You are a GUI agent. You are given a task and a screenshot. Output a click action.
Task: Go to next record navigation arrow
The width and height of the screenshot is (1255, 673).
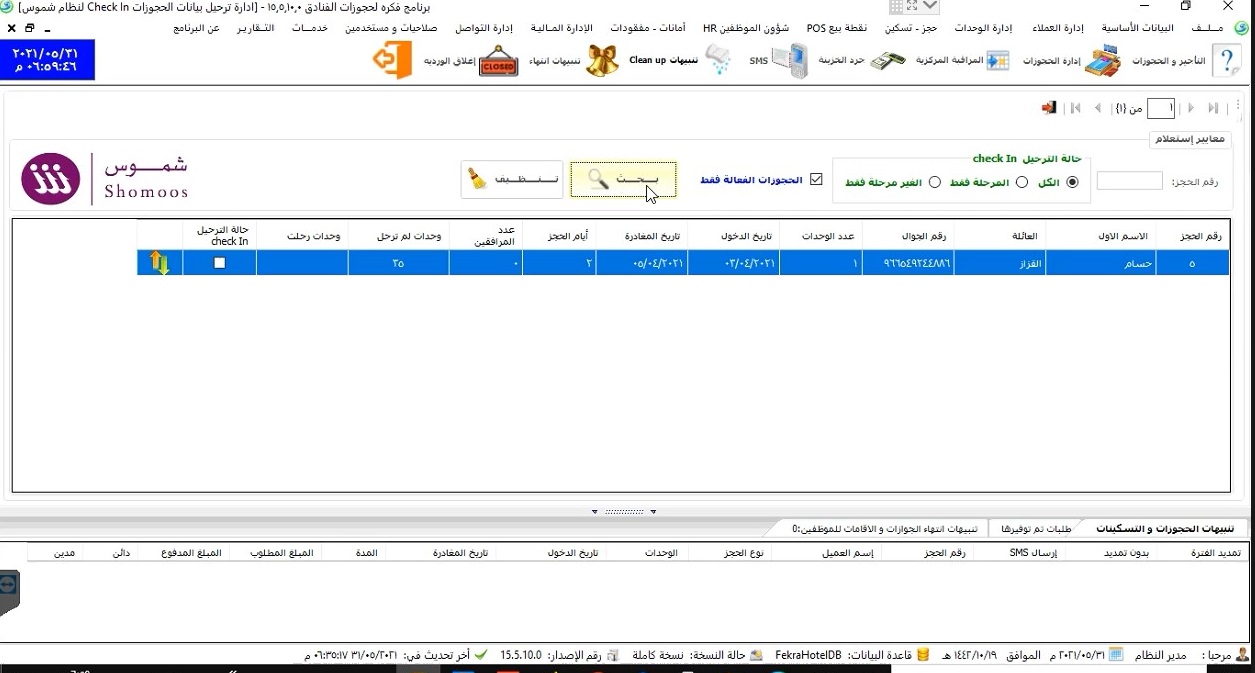click(1191, 108)
